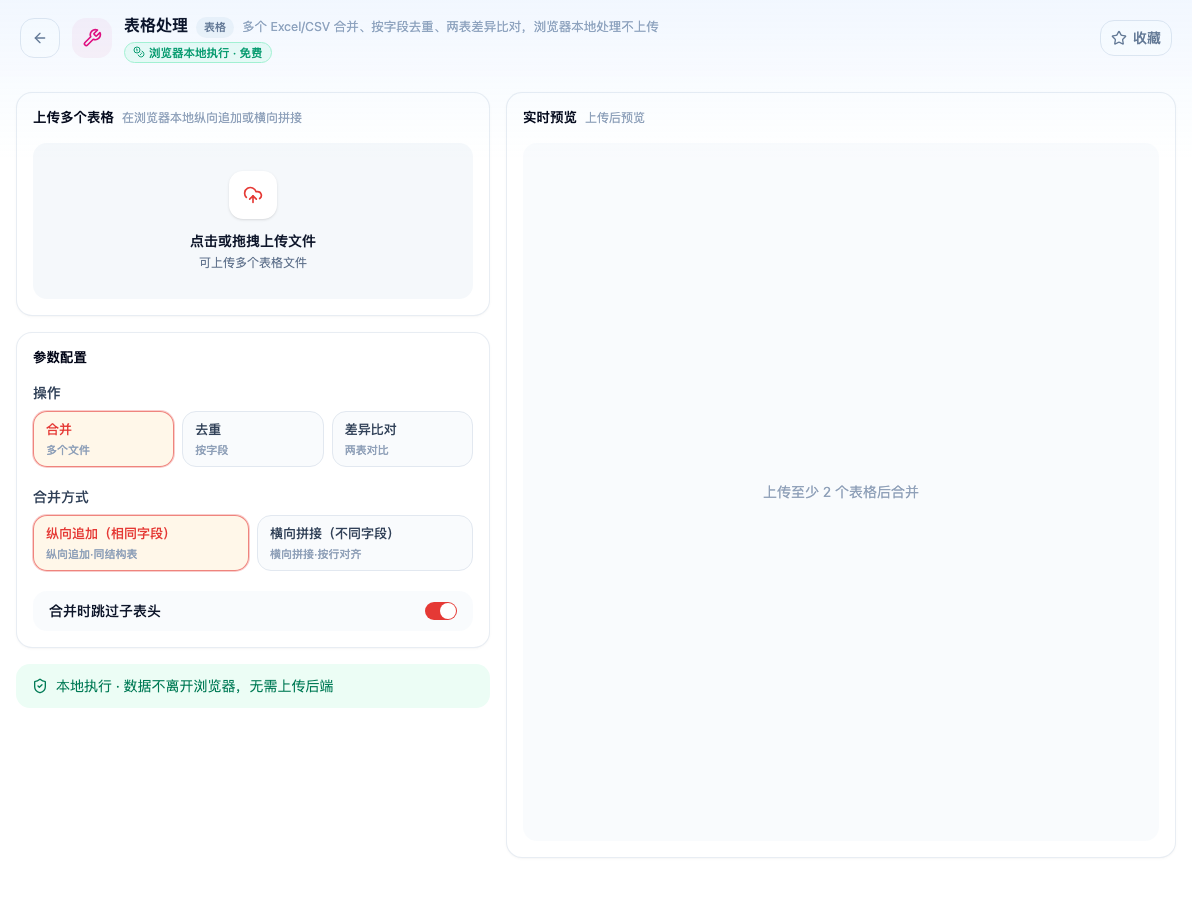Click the 表格处理 page title
This screenshot has height=900, width=1192.
click(x=156, y=26)
